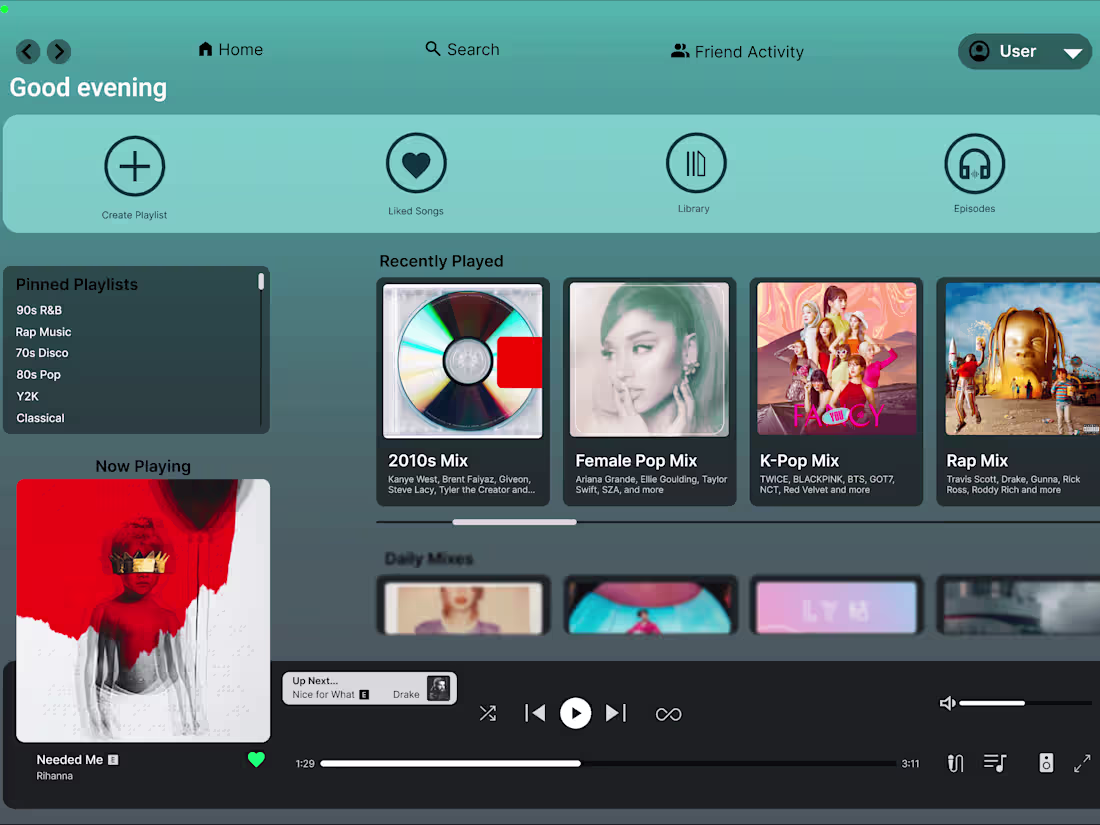Mute using the volume speaker icon

pyautogui.click(x=947, y=703)
